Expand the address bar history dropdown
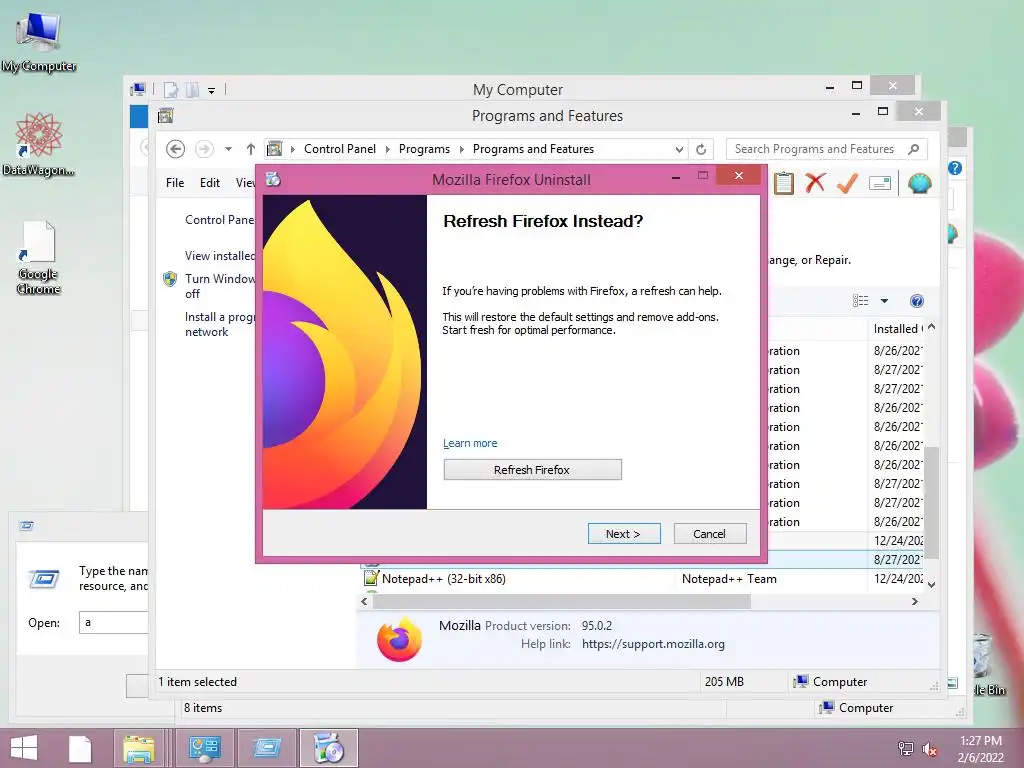 pyautogui.click(x=679, y=150)
